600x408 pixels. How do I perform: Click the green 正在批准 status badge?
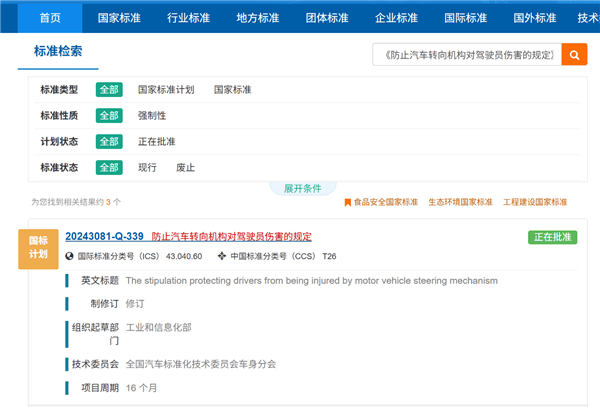point(552,237)
